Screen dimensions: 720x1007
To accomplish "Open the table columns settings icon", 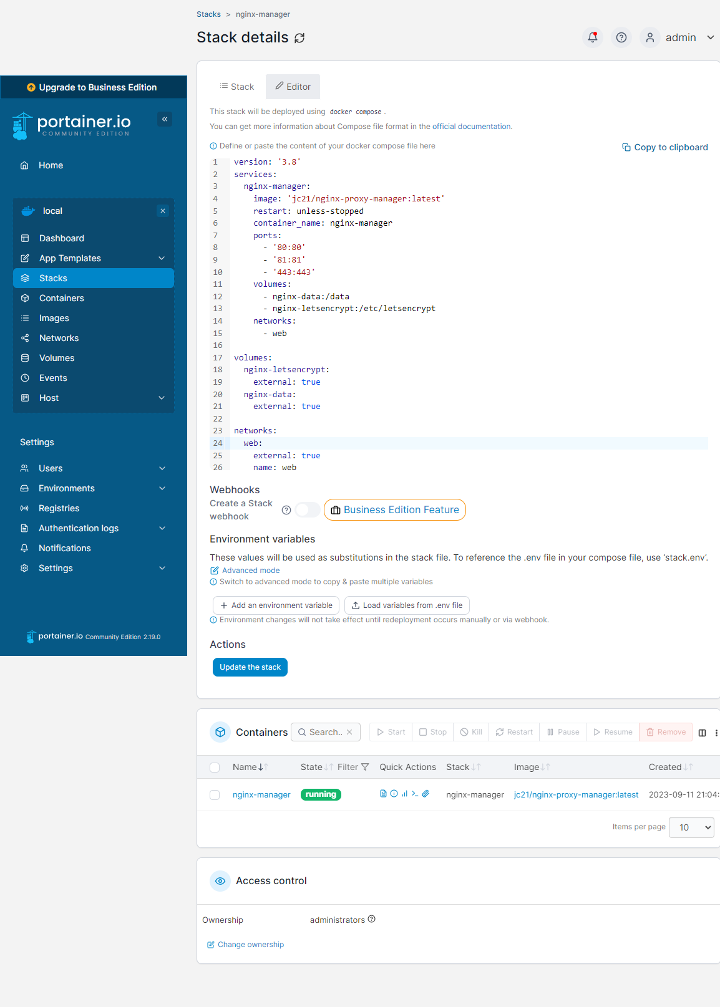I will point(702,732).
